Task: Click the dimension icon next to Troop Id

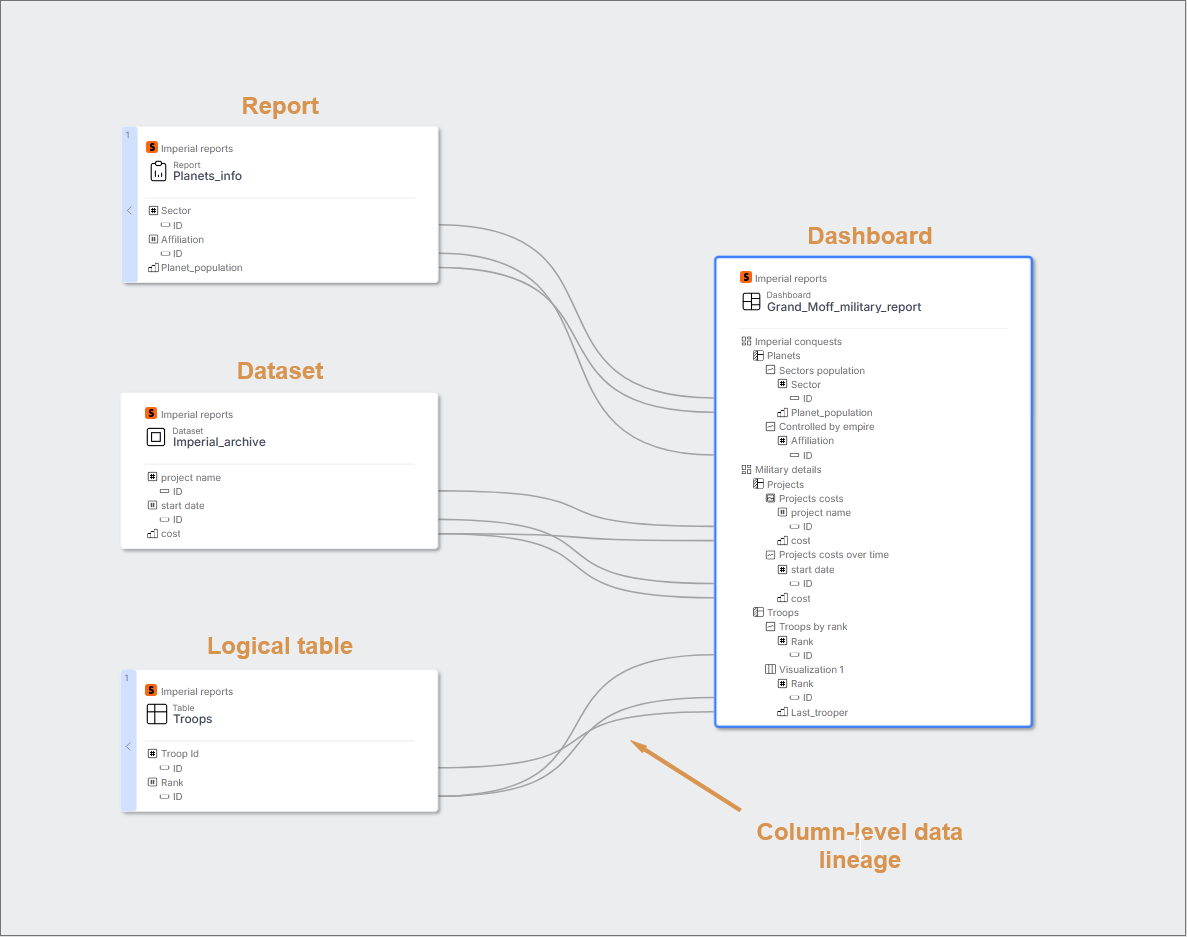Action: pos(152,754)
